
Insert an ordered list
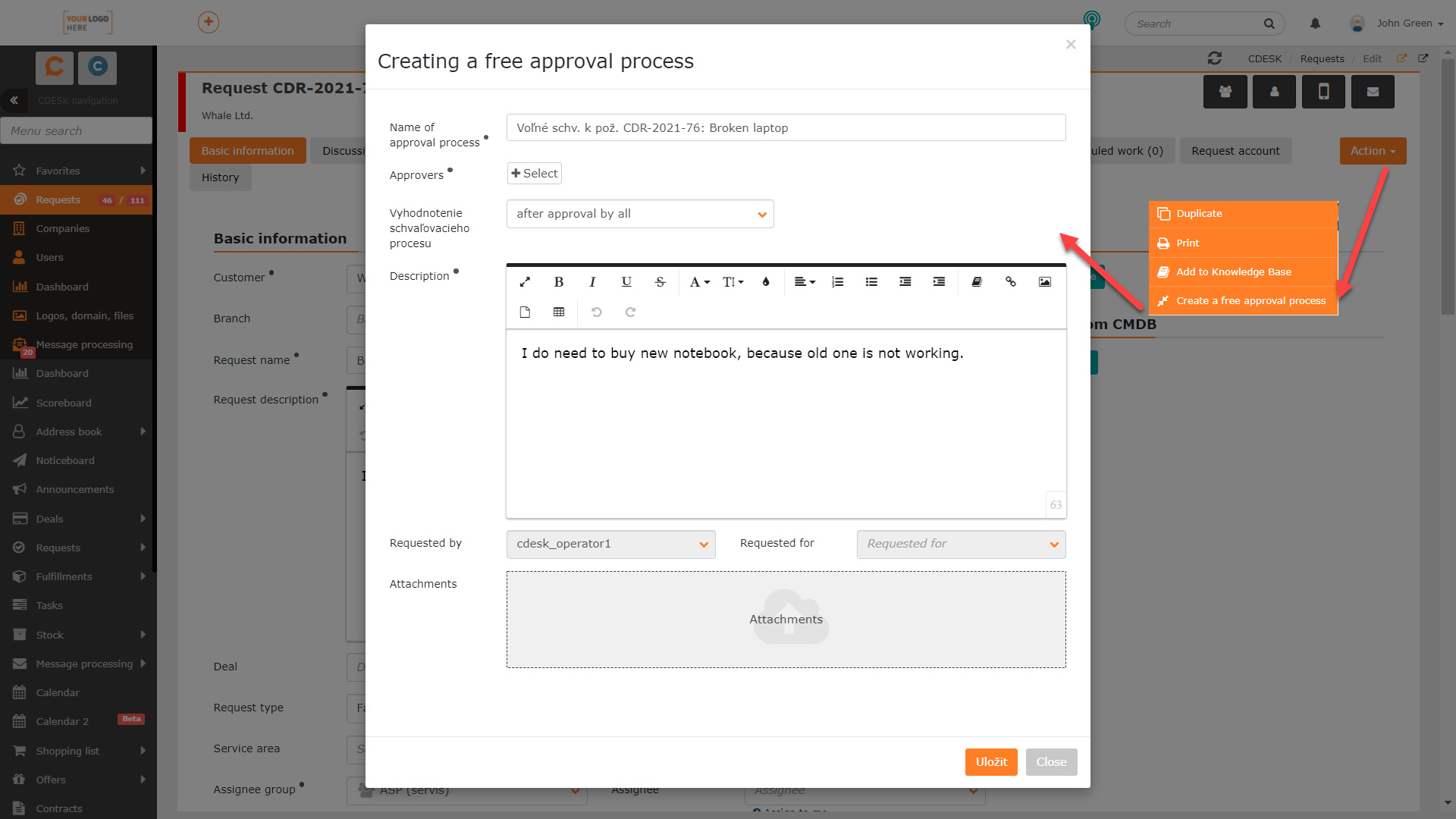click(837, 282)
